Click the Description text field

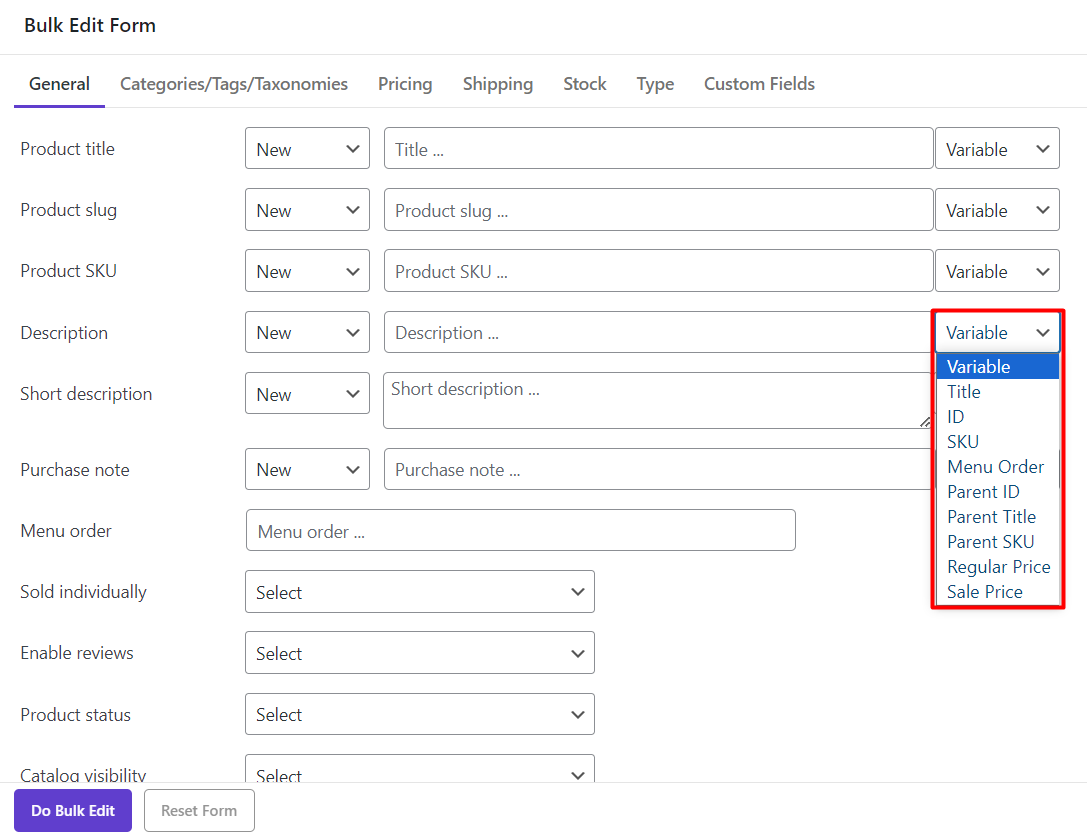[659, 332]
